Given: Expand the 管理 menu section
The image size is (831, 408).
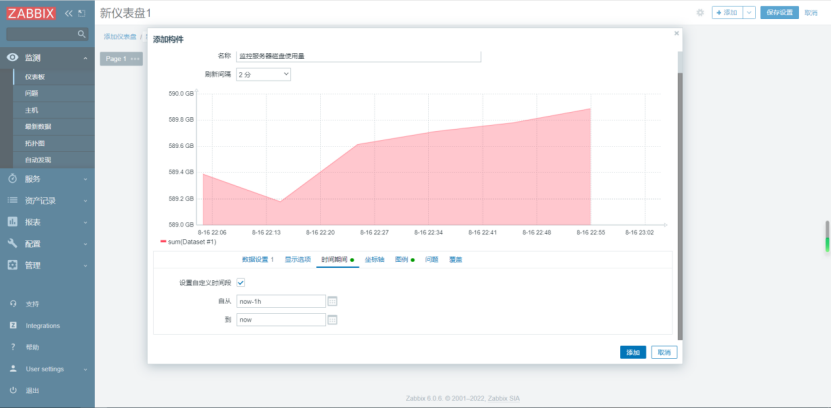Looking at the screenshot, I should (85, 265).
